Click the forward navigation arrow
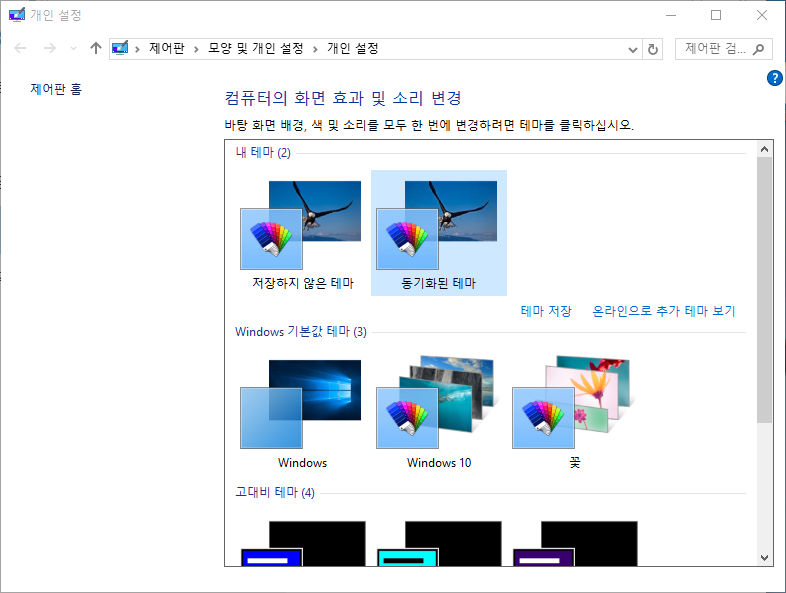This screenshot has width=786, height=593. pos(49,48)
